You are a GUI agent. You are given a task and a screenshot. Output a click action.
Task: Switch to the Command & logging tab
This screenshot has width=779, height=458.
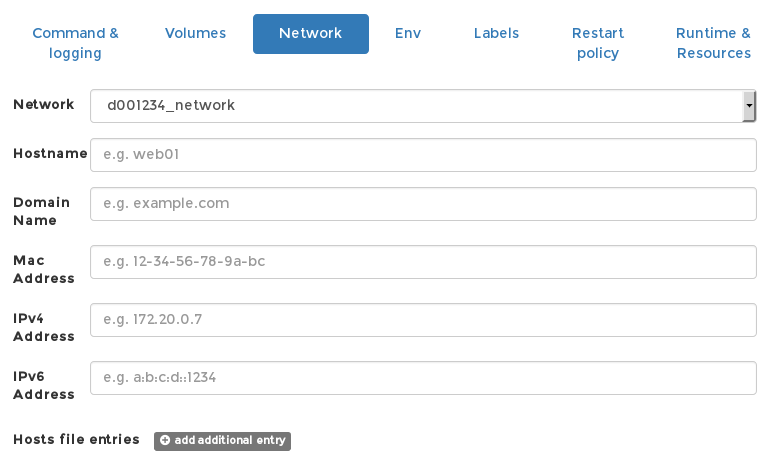pos(75,43)
